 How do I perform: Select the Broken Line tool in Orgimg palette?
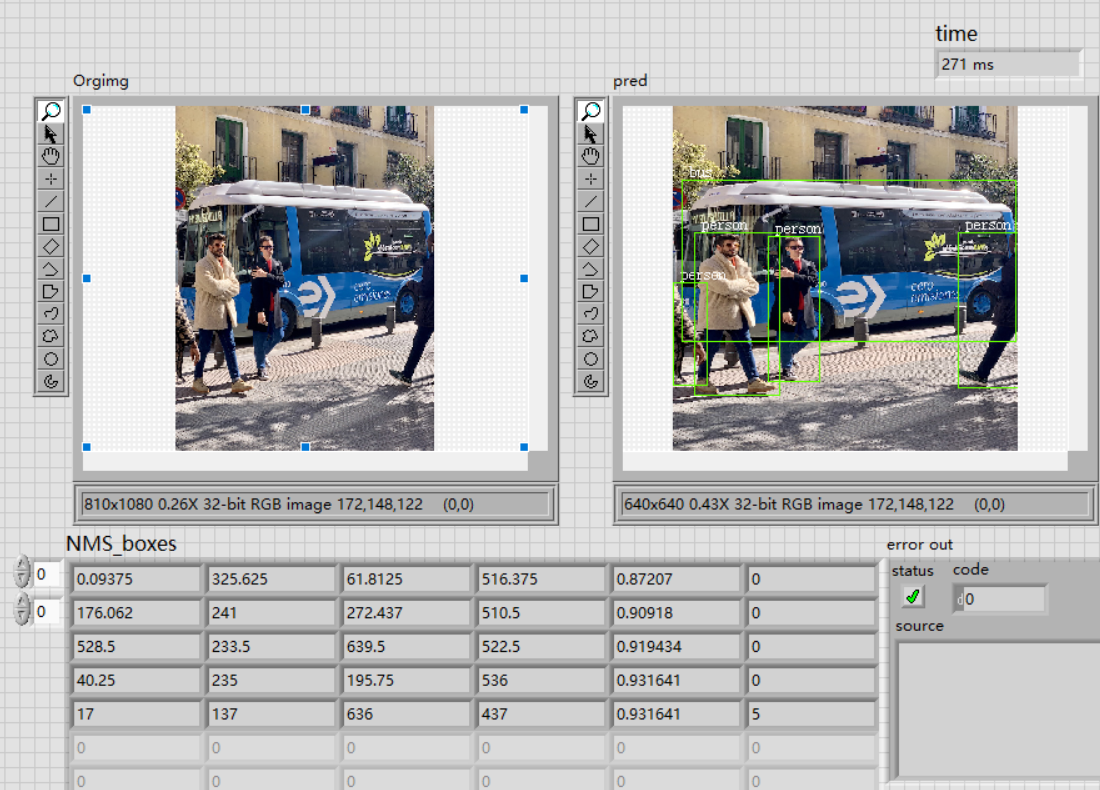coord(51,269)
